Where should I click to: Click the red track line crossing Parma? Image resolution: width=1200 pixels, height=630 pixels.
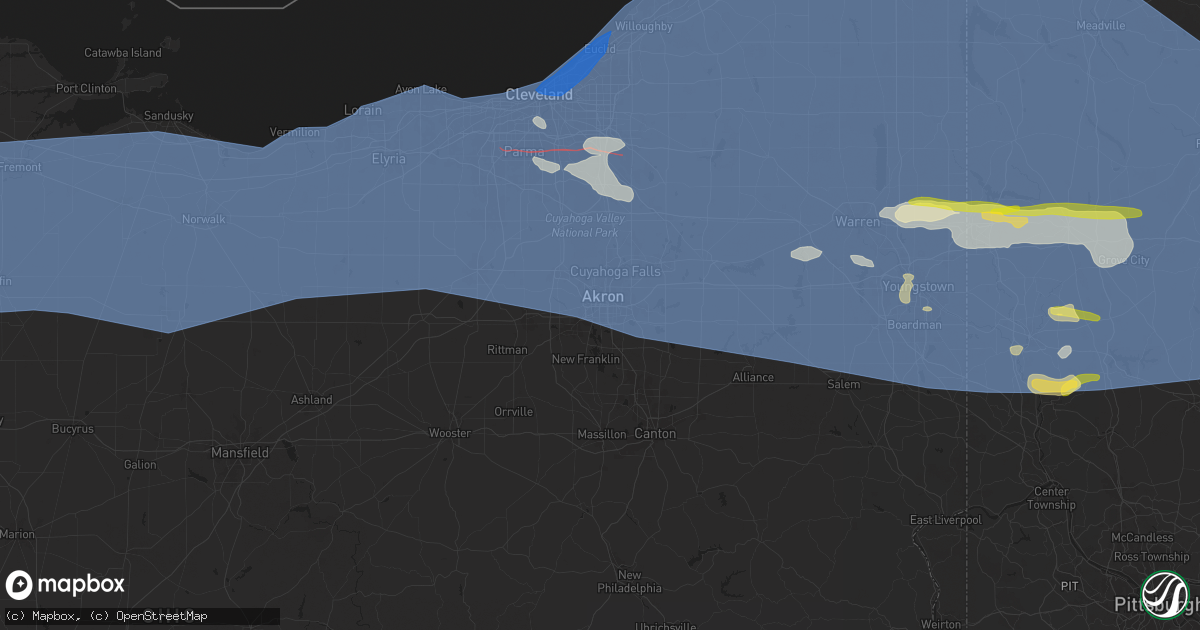point(562,151)
